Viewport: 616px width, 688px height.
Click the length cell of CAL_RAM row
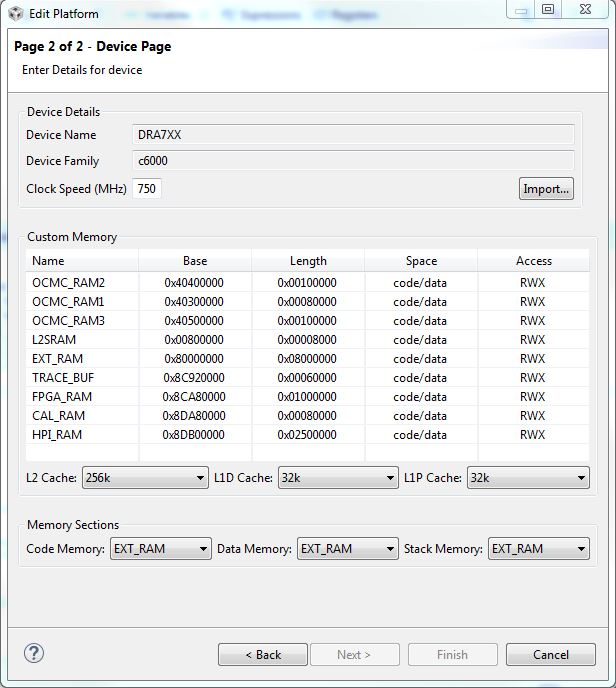pyautogui.click(x=307, y=416)
